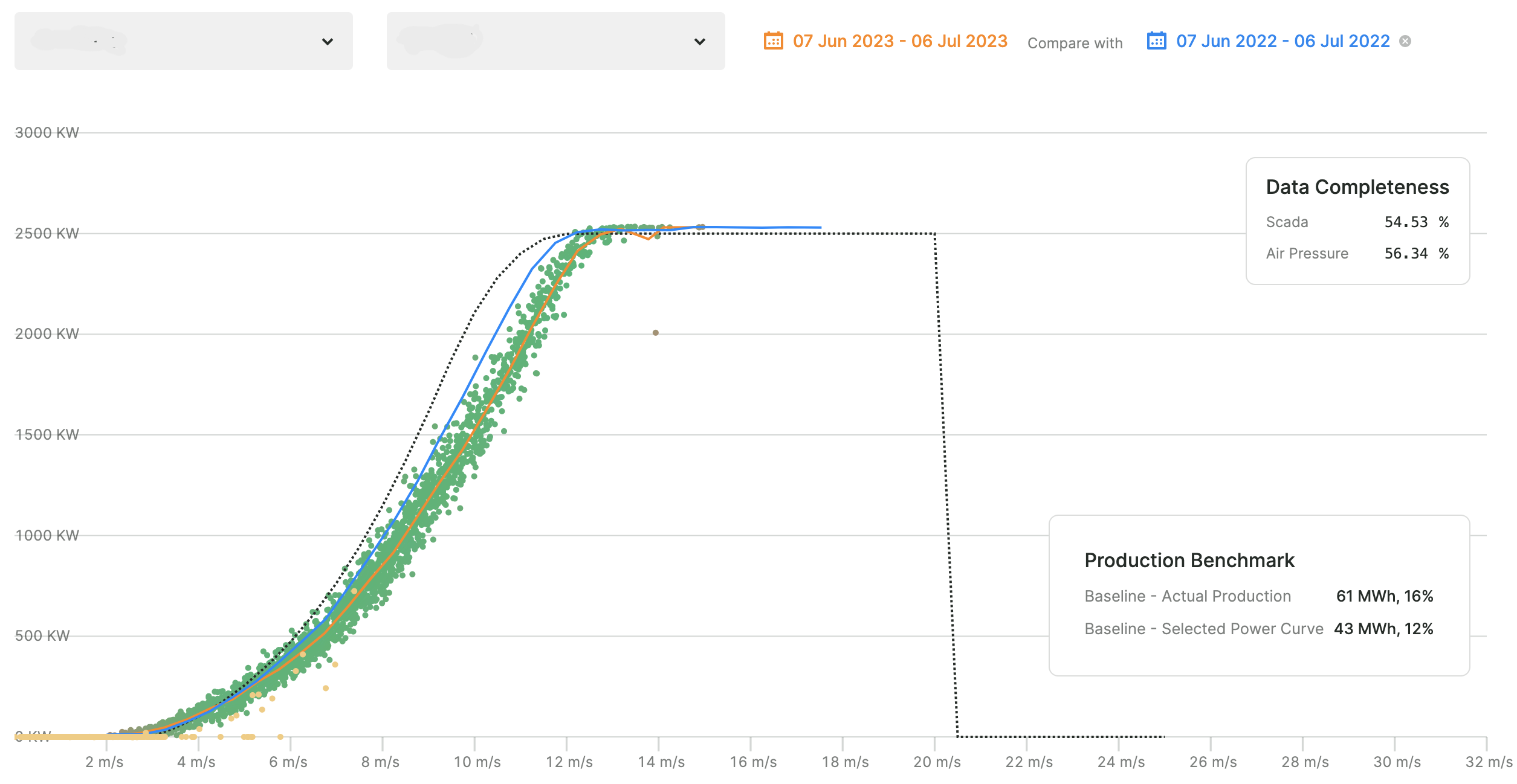The image size is (1517, 784).
Task: Click the blue curve's right end
Action: tap(819, 228)
